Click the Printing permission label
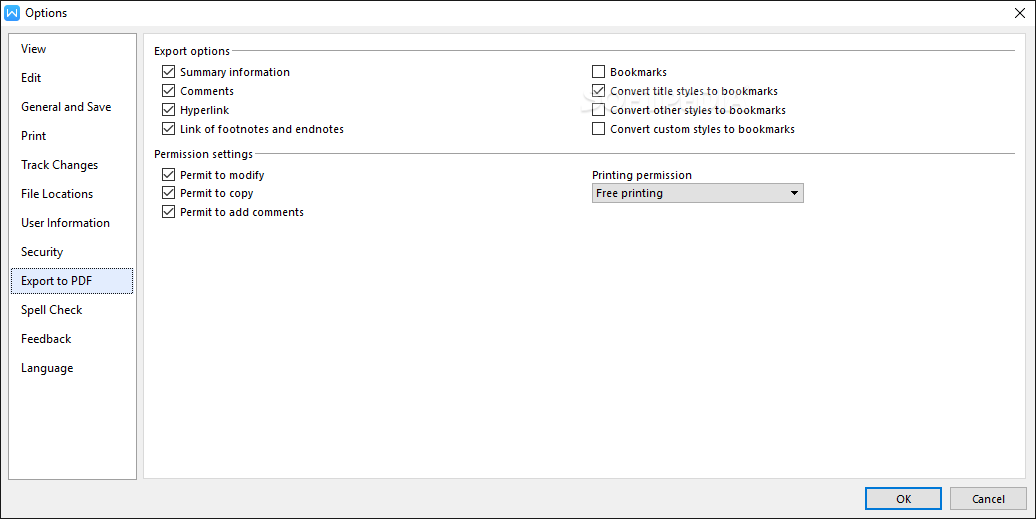The height and width of the screenshot is (519, 1036). [642, 175]
